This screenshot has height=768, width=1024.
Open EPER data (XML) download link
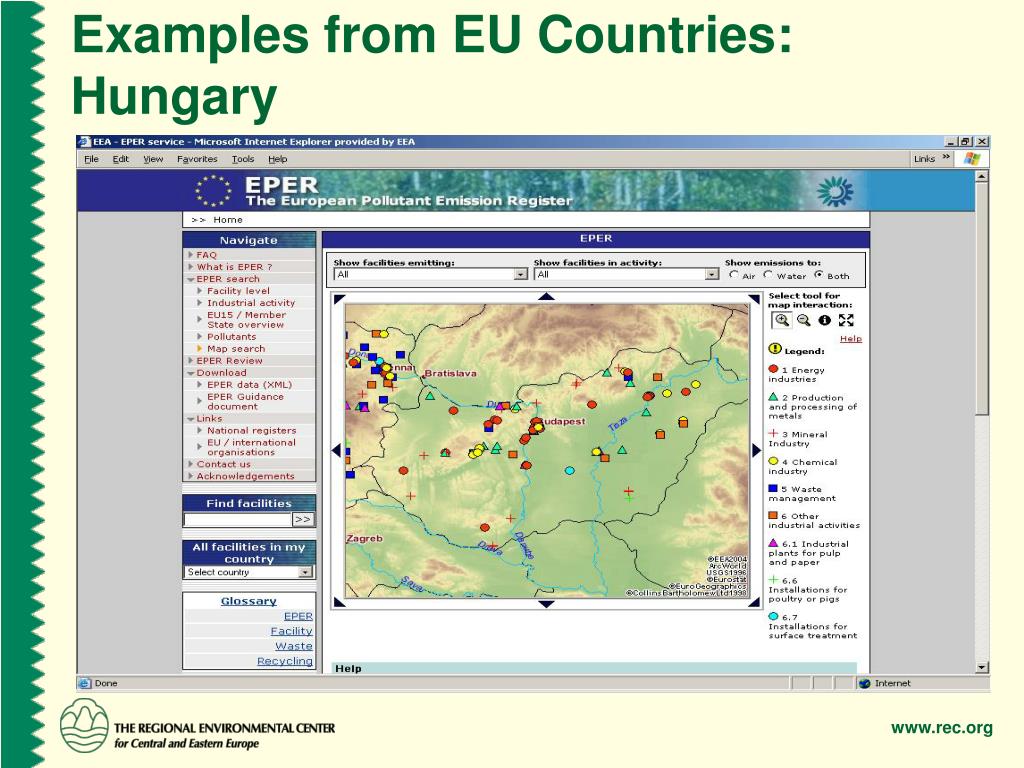pos(249,385)
